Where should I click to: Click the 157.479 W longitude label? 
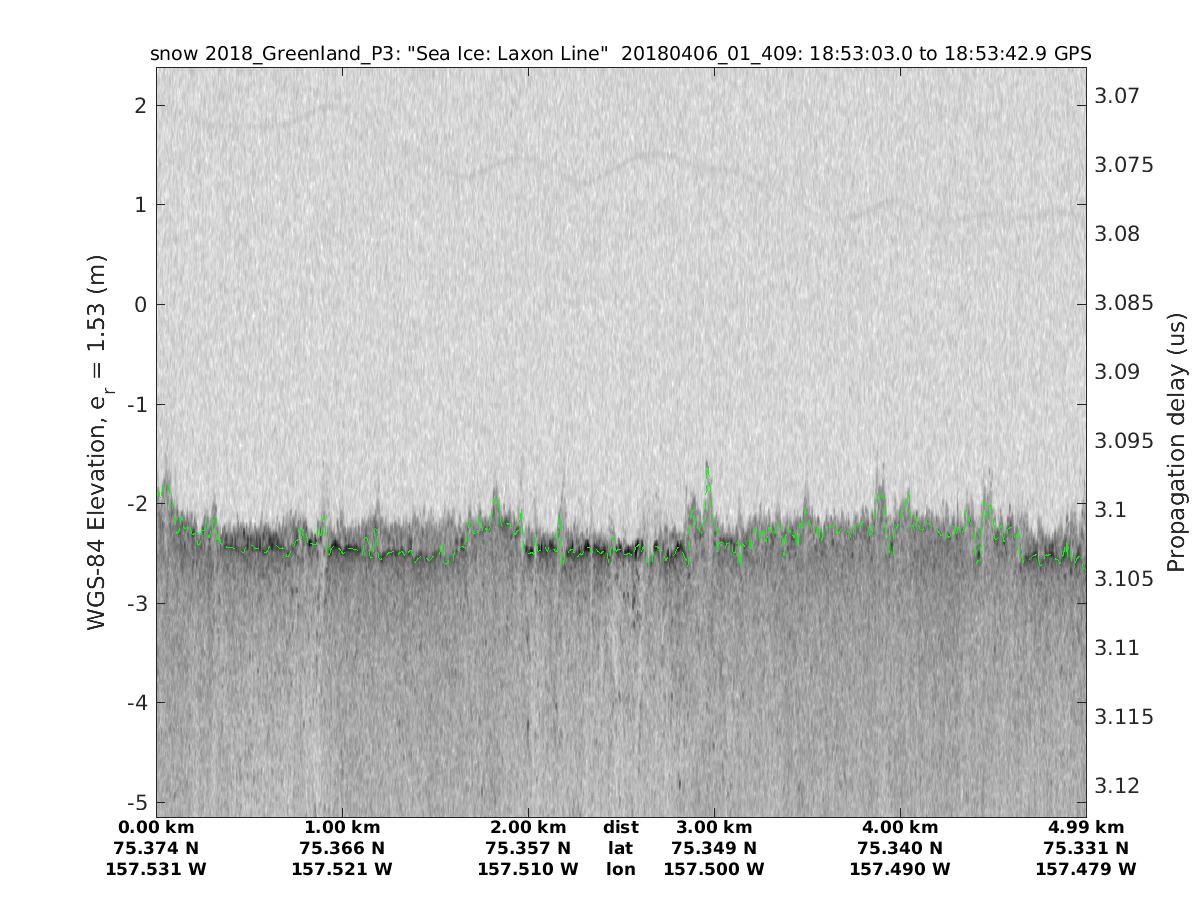point(1086,869)
